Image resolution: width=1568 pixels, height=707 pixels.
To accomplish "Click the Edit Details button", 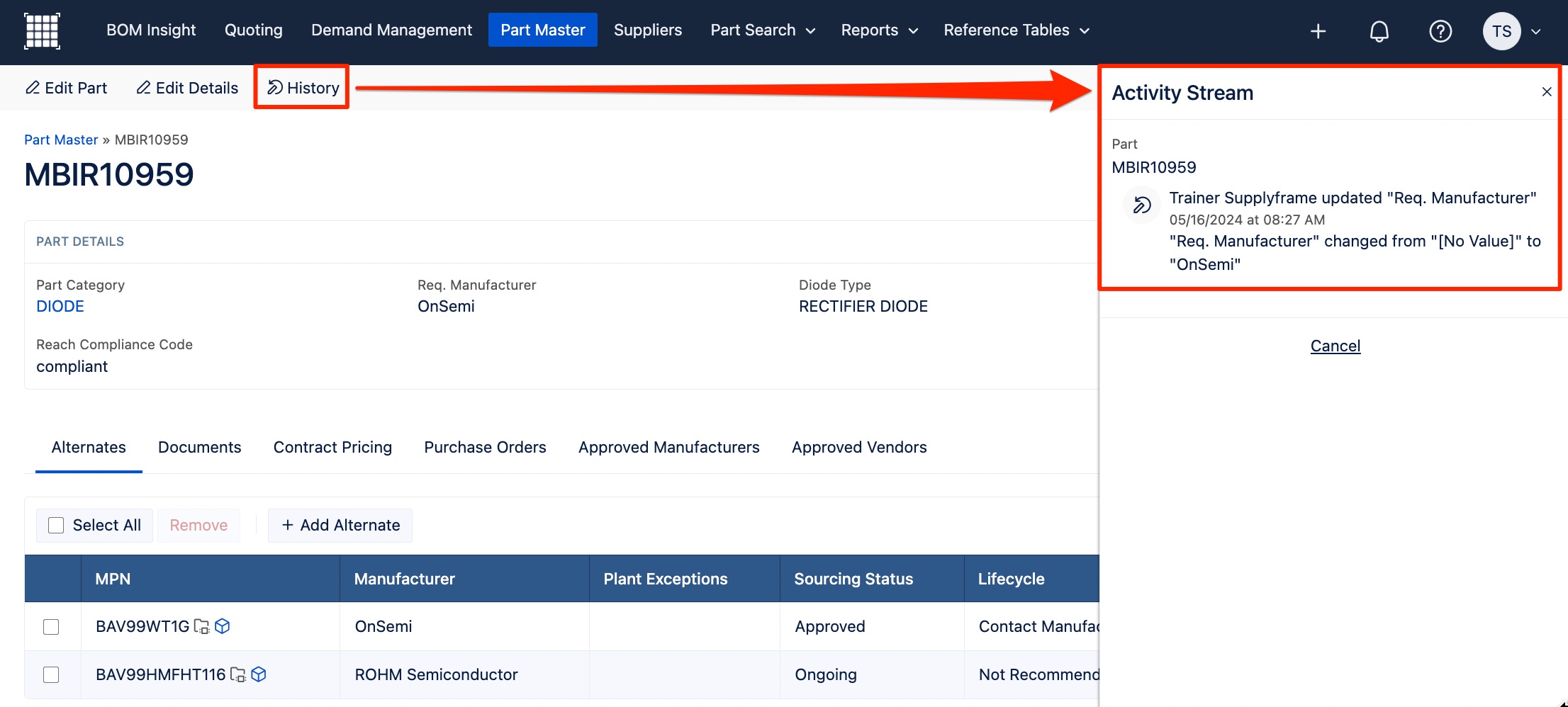I will coord(187,88).
